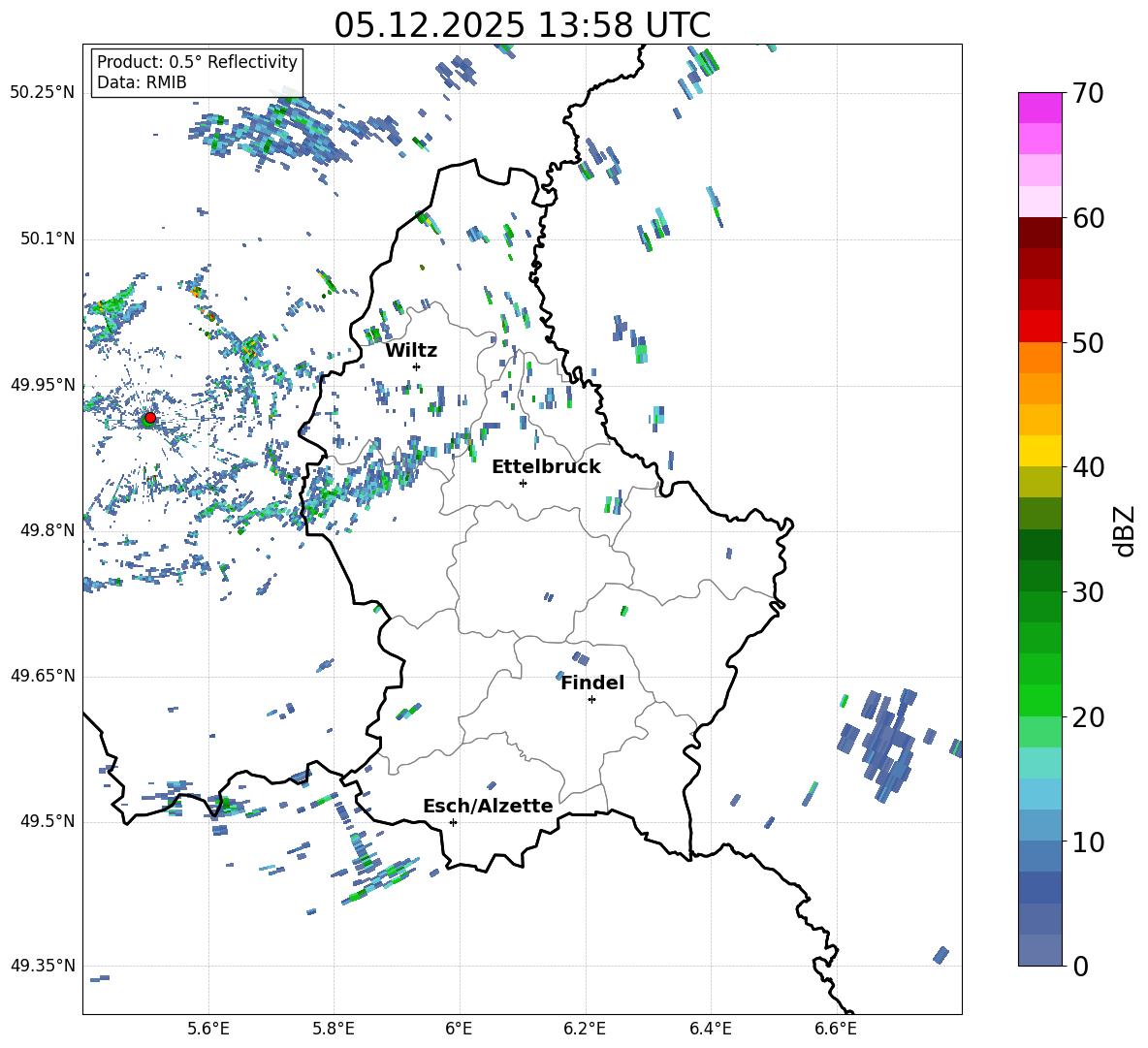Click the colorbar tick label 40
The height and width of the screenshot is (1048, 1148).
(1088, 467)
